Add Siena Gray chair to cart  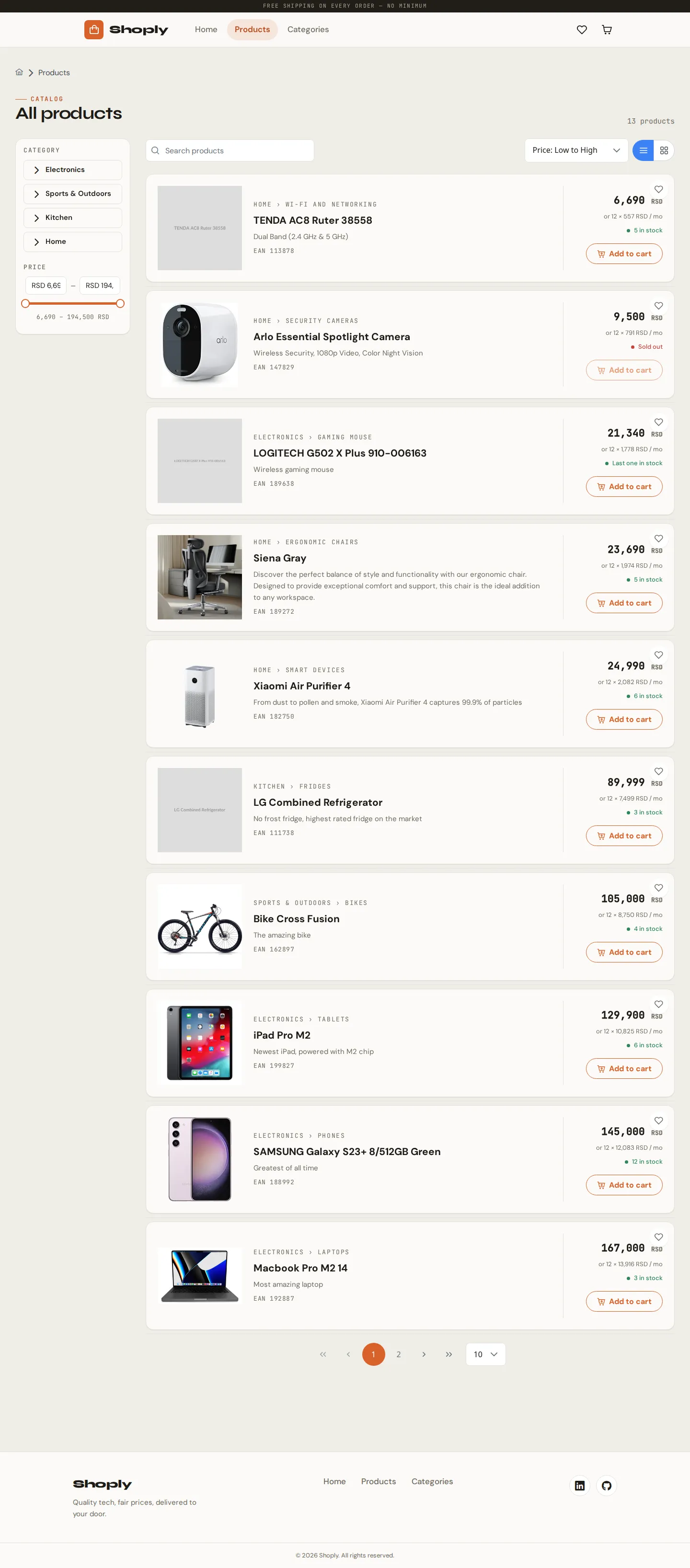623,603
